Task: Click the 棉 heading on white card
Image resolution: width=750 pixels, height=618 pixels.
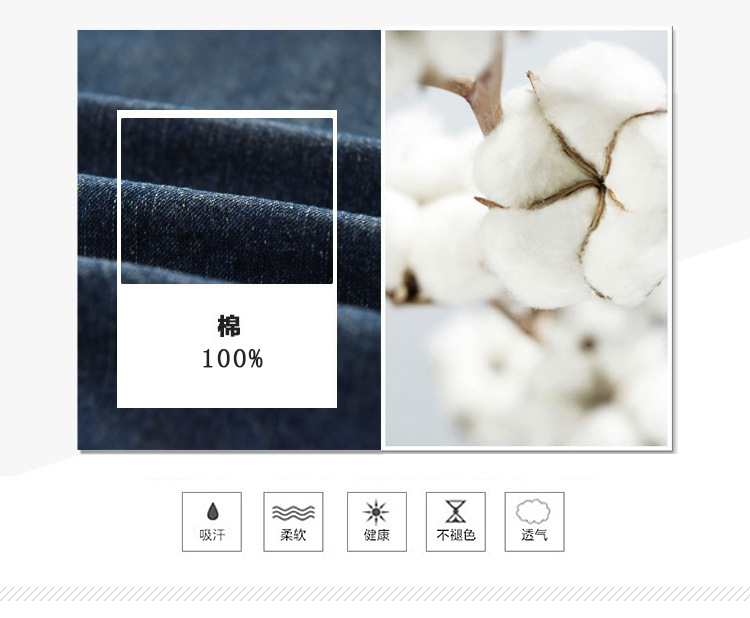Action: (x=229, y=326)
